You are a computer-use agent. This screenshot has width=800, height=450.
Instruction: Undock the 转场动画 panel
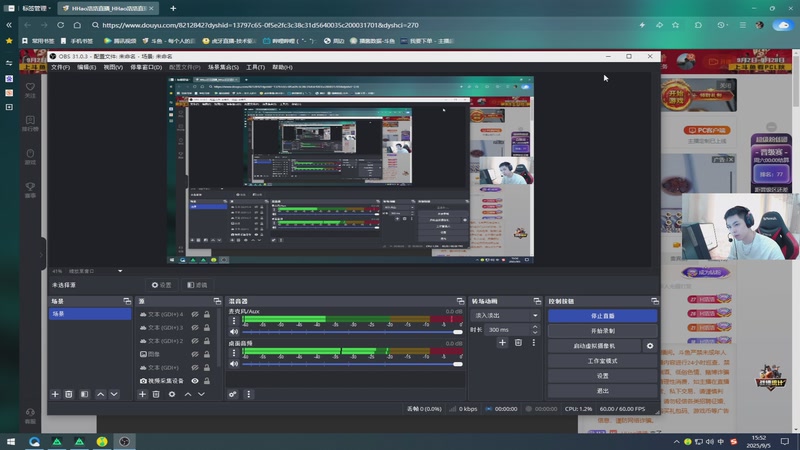tap(537, 301)
